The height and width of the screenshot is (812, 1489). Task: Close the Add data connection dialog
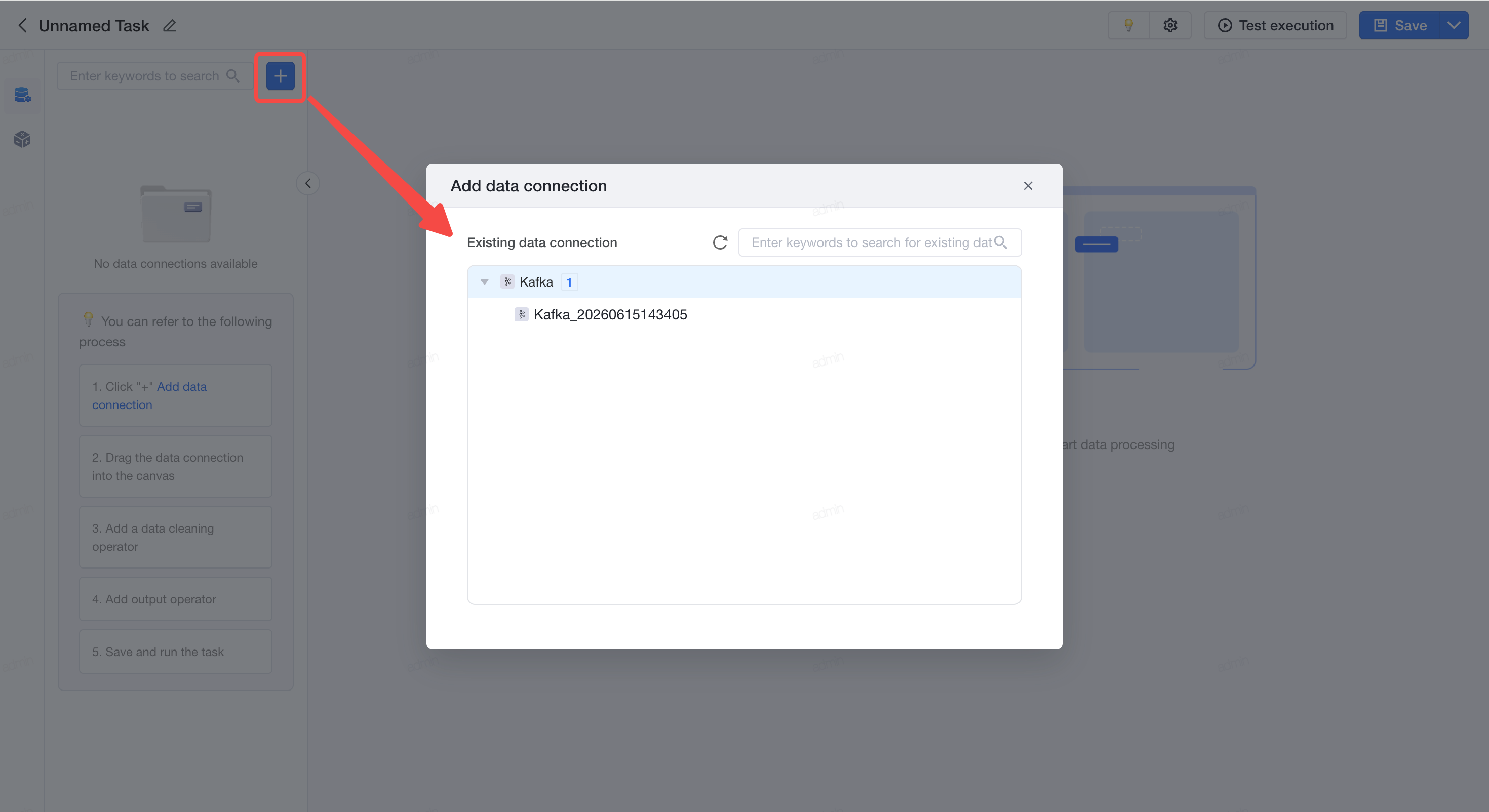(1028, 185)
